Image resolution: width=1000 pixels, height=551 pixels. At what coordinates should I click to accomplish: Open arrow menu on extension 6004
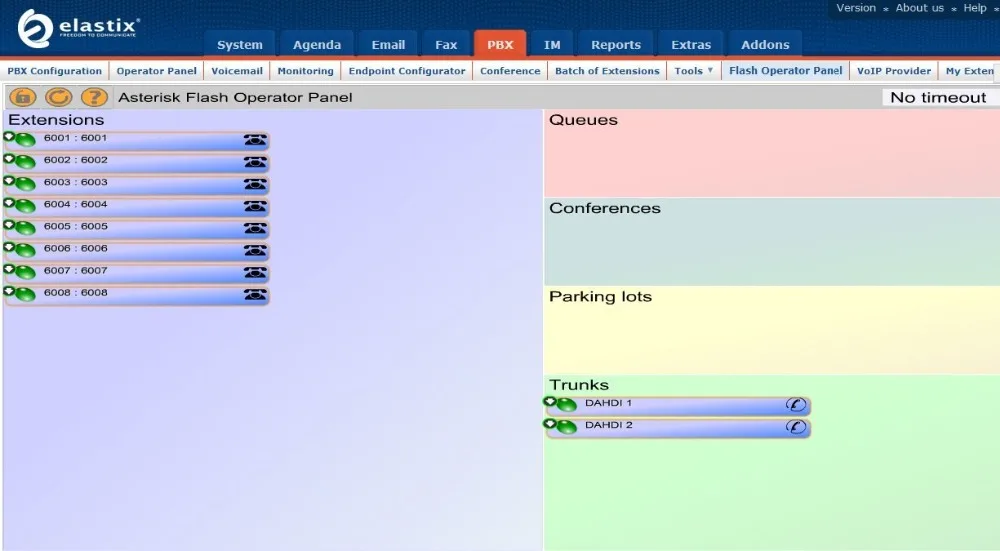pos(9,203)
